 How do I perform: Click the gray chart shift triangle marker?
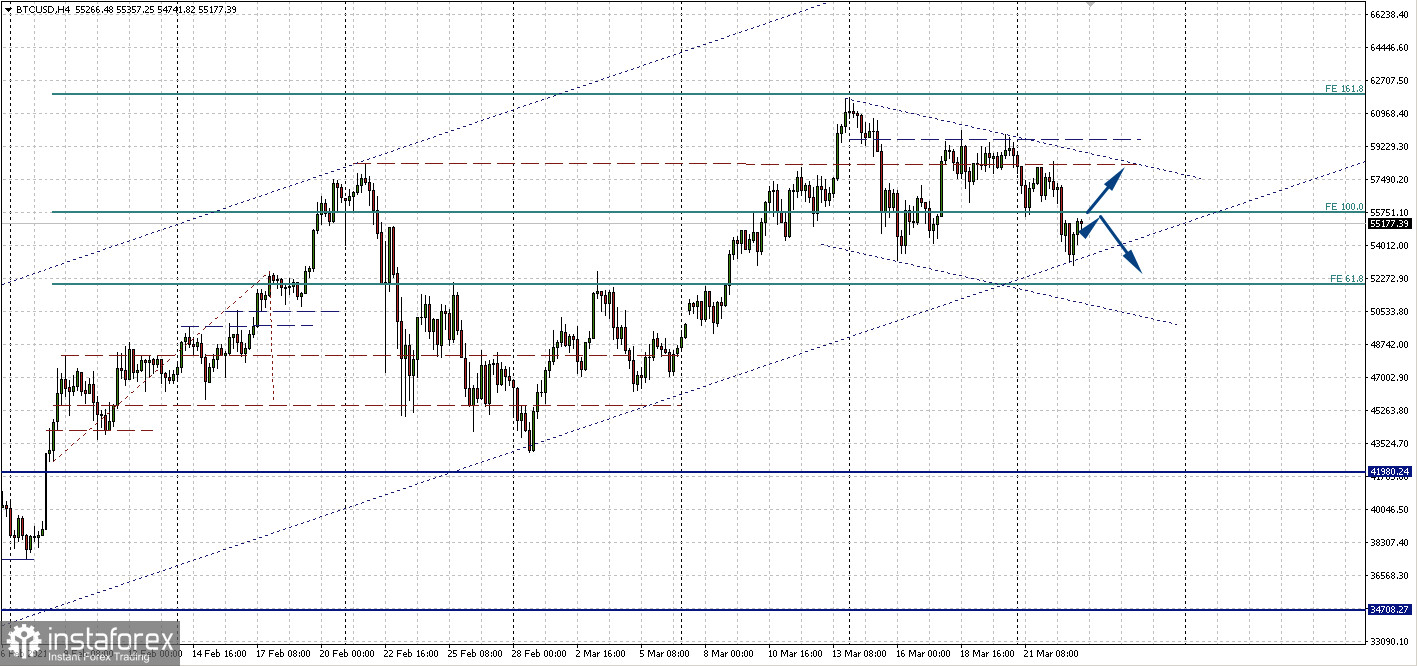[1089, 4]
